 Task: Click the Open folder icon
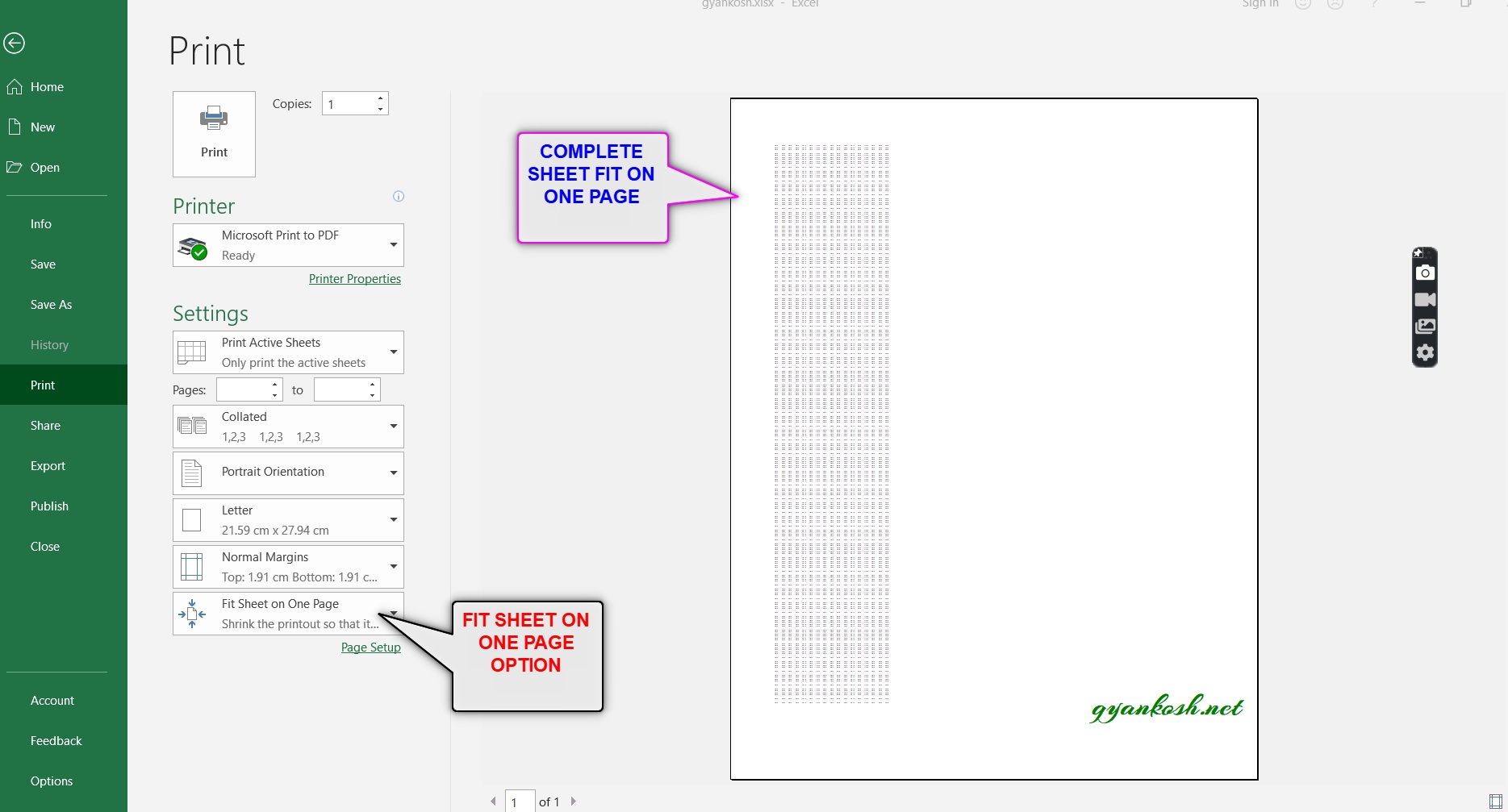click(x=14, y=167)
